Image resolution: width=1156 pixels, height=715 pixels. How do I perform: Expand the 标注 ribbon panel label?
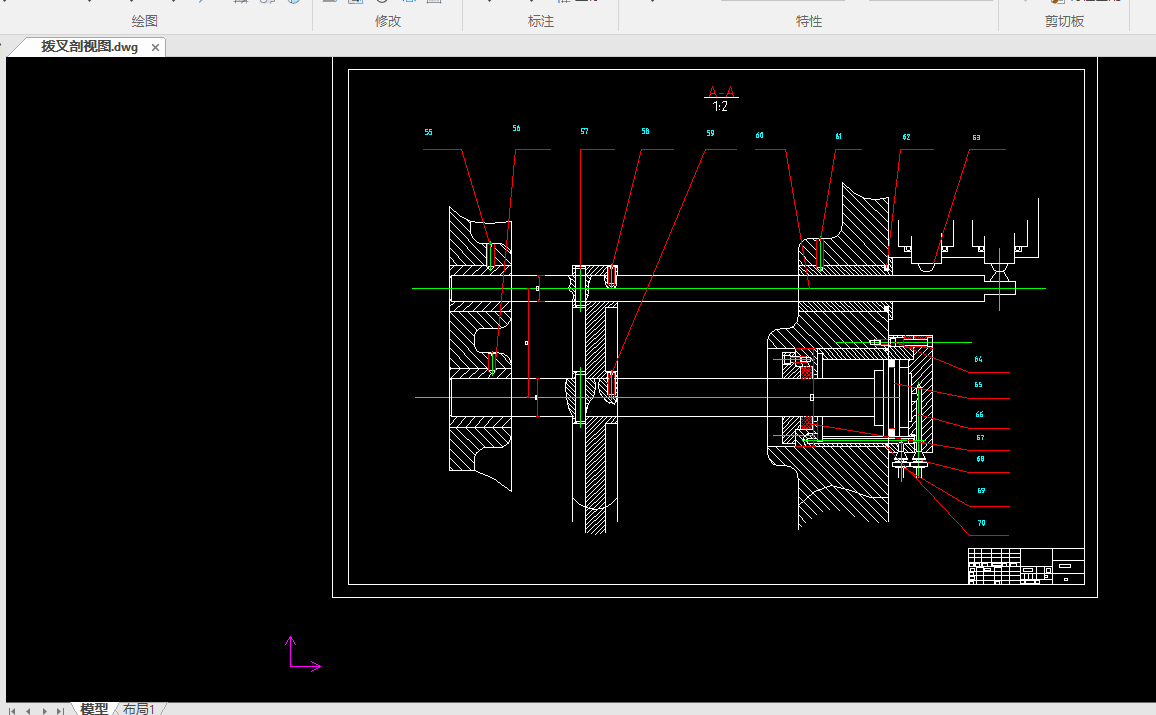point(540,21)
